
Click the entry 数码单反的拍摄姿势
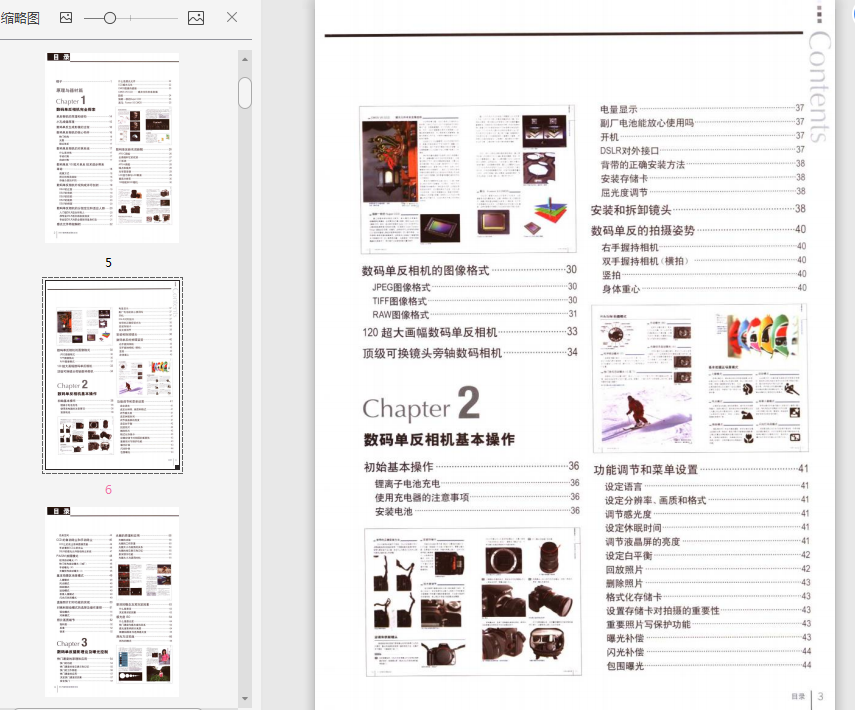[x=643, y=231]
